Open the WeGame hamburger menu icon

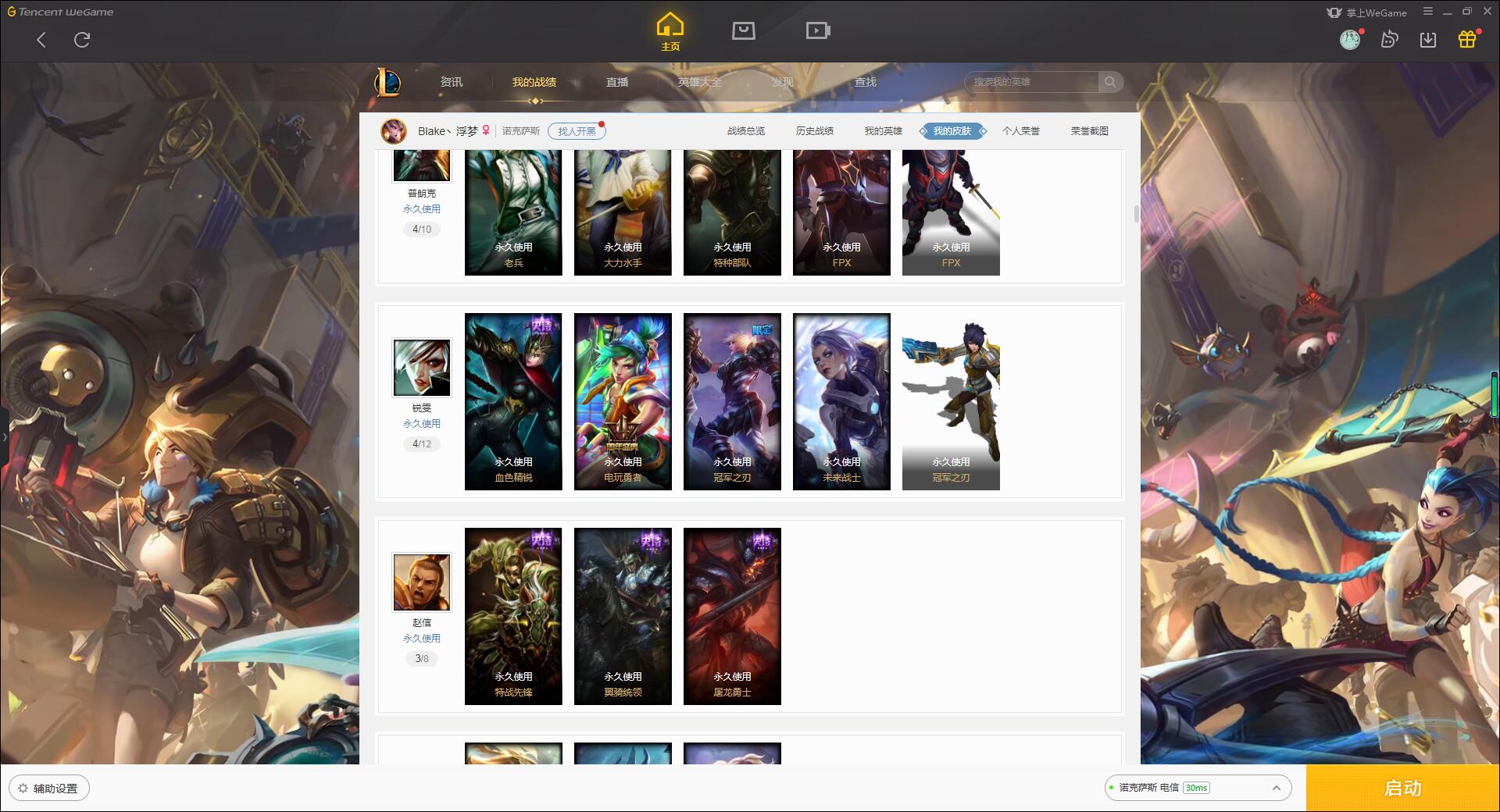tap(1428, 12)
